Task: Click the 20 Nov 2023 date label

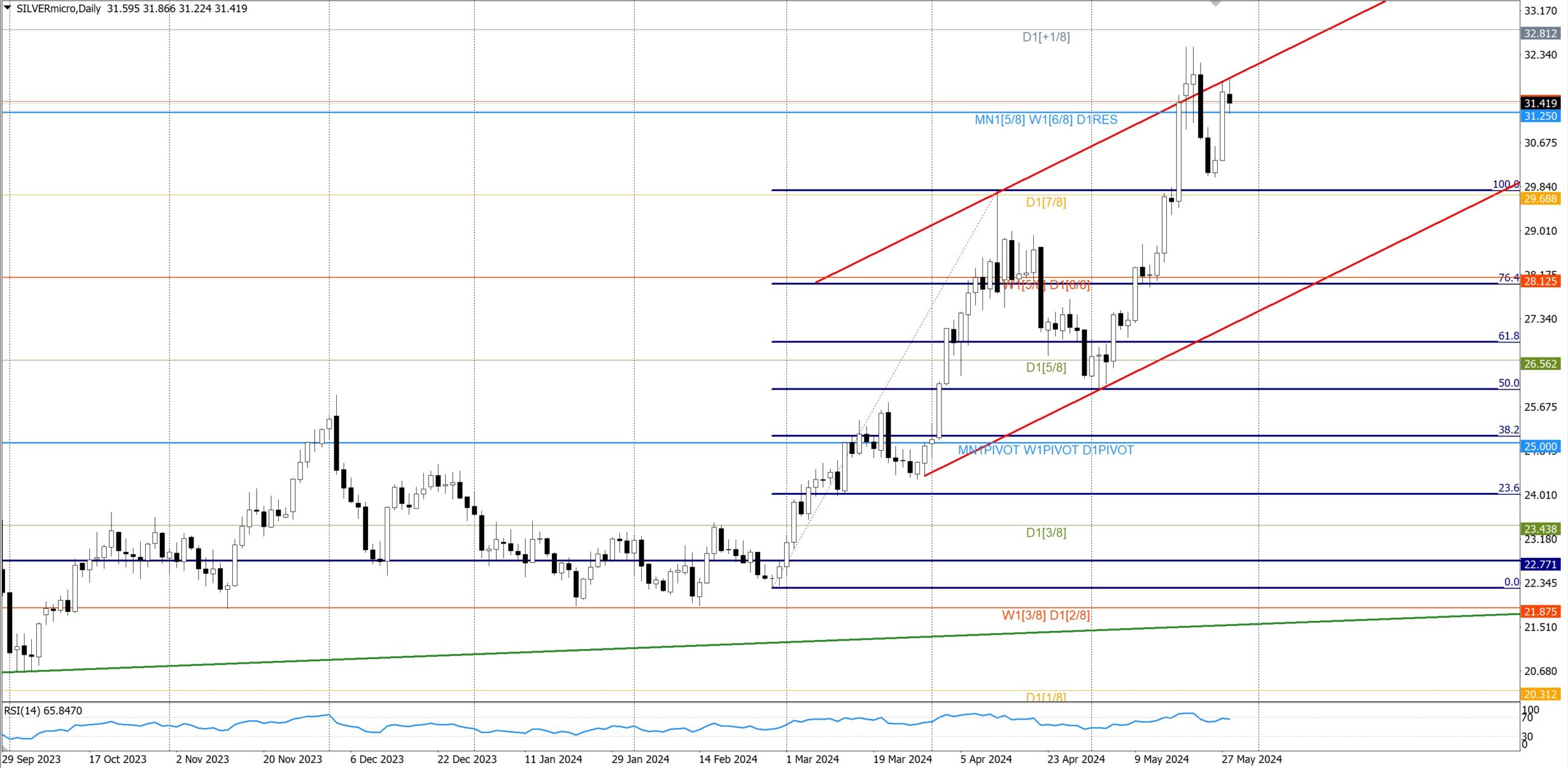Action: point(292,759)
